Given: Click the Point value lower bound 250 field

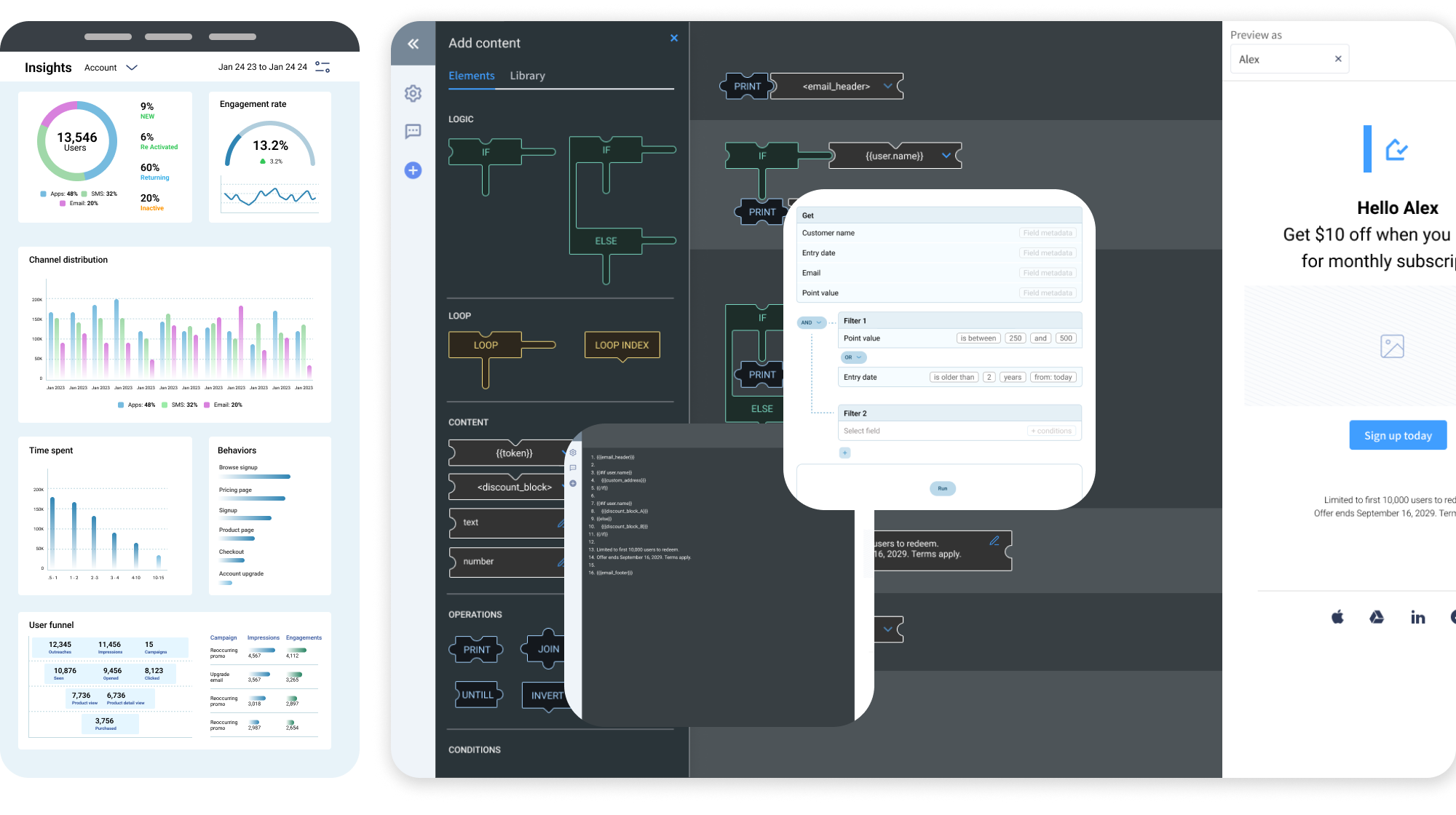Looking at the screenshot, I should pos(1015,338).
